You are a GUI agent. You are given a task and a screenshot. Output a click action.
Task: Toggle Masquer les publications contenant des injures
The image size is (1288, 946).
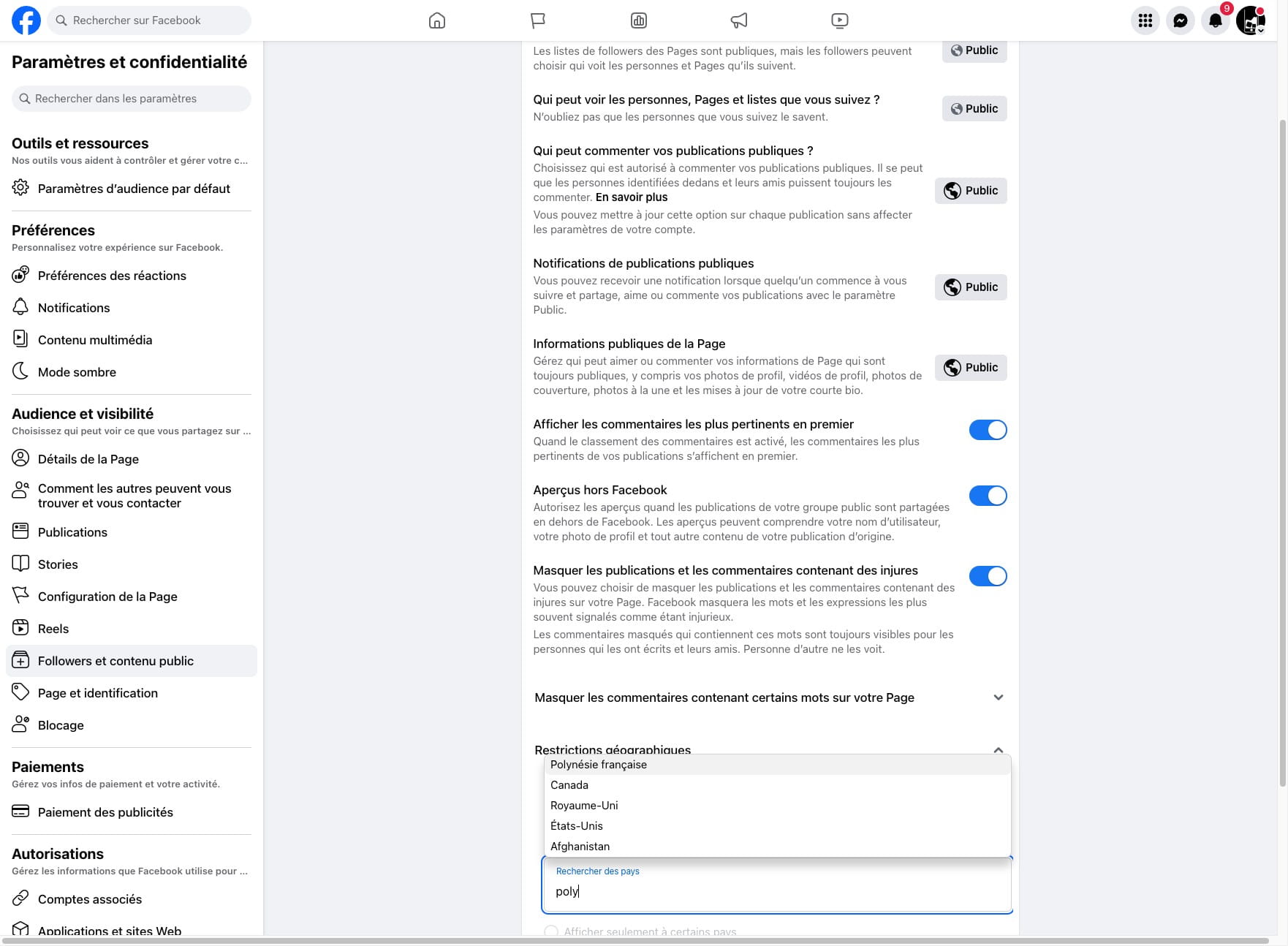[x=988, y=576]
